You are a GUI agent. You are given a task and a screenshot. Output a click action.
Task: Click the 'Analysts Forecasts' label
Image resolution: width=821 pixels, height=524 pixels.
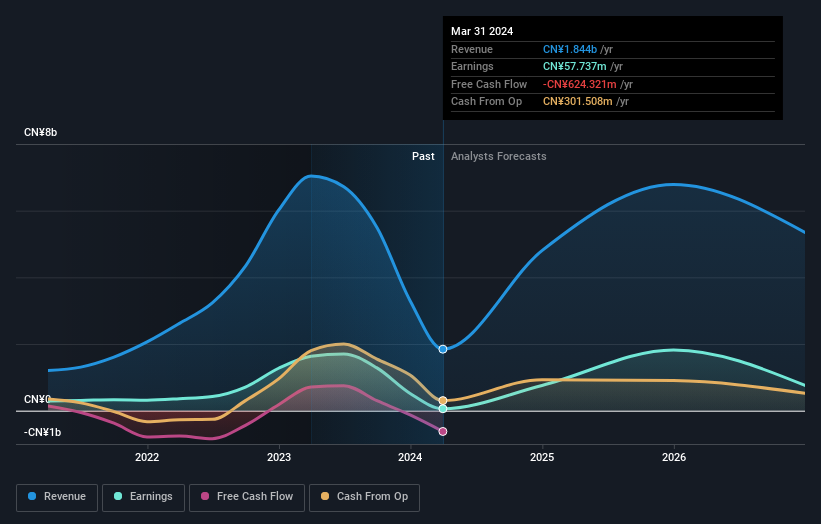click(498, 156)
